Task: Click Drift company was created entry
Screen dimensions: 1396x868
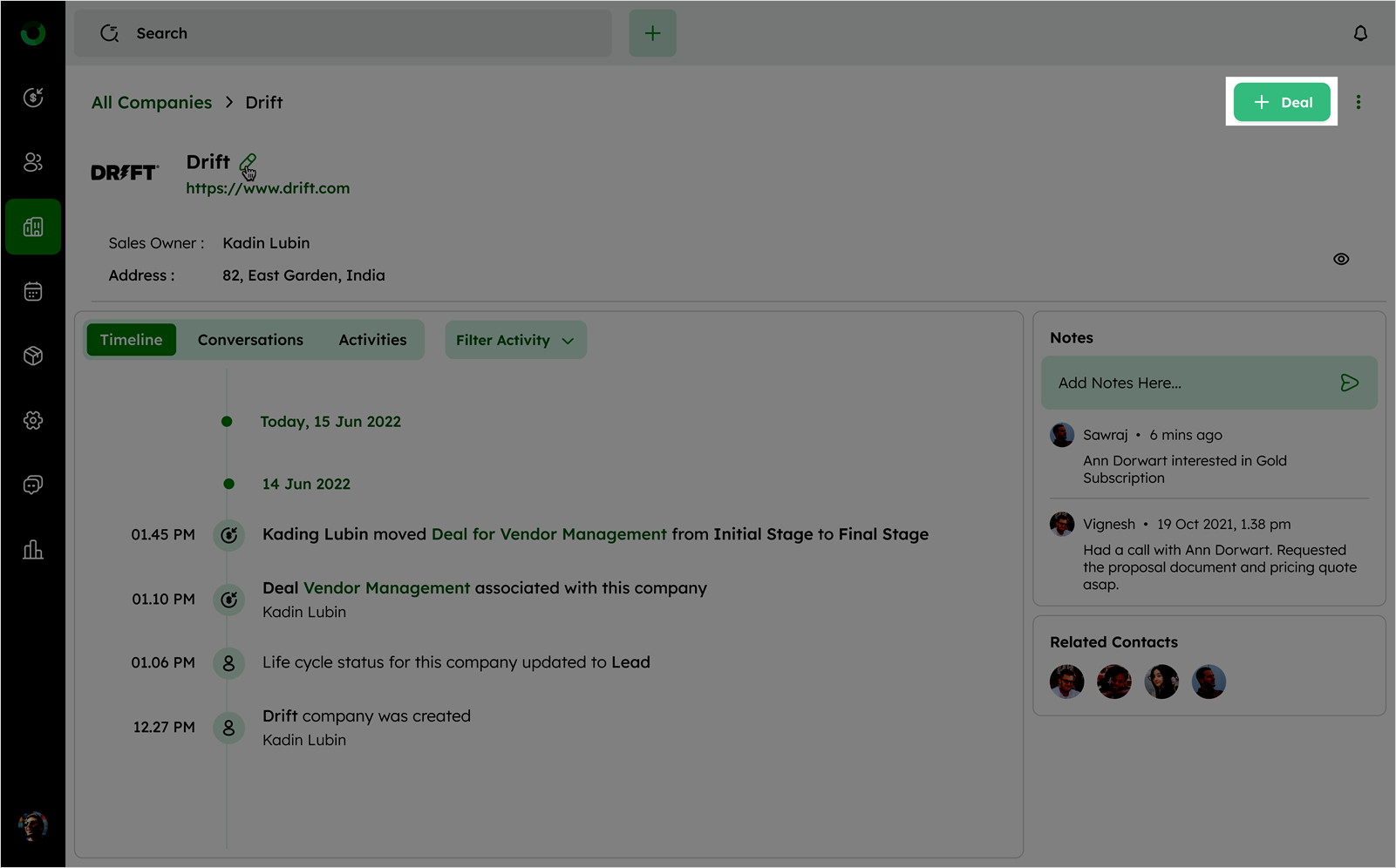Action: [x=366, y=716]
